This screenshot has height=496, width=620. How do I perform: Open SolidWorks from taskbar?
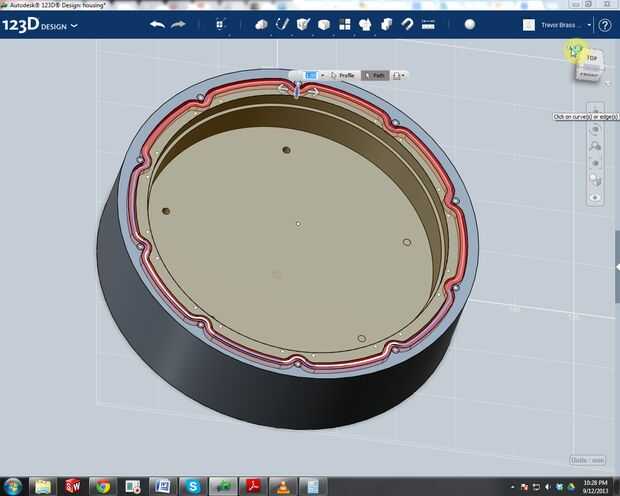(x=73, y=487)
